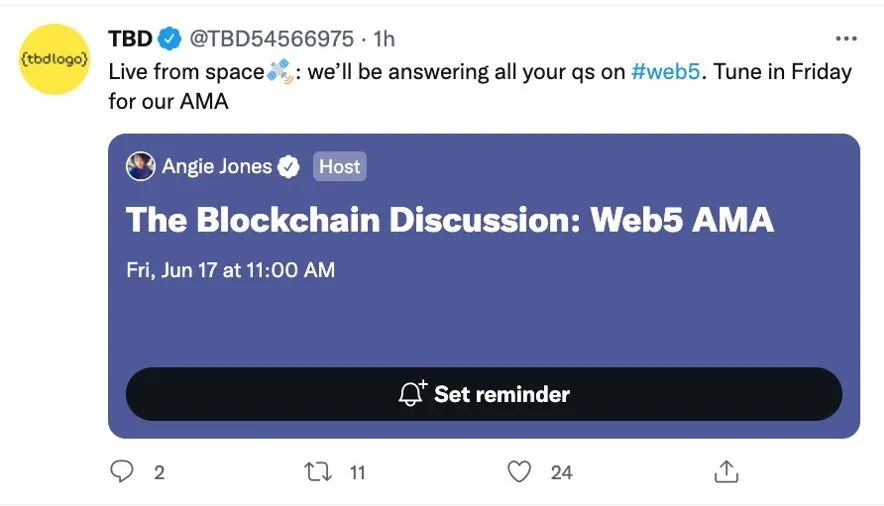The image size is (884, 506).
Task: Click the yellow tbdlogo profile avatar
Action: click(x=55, y=59)
